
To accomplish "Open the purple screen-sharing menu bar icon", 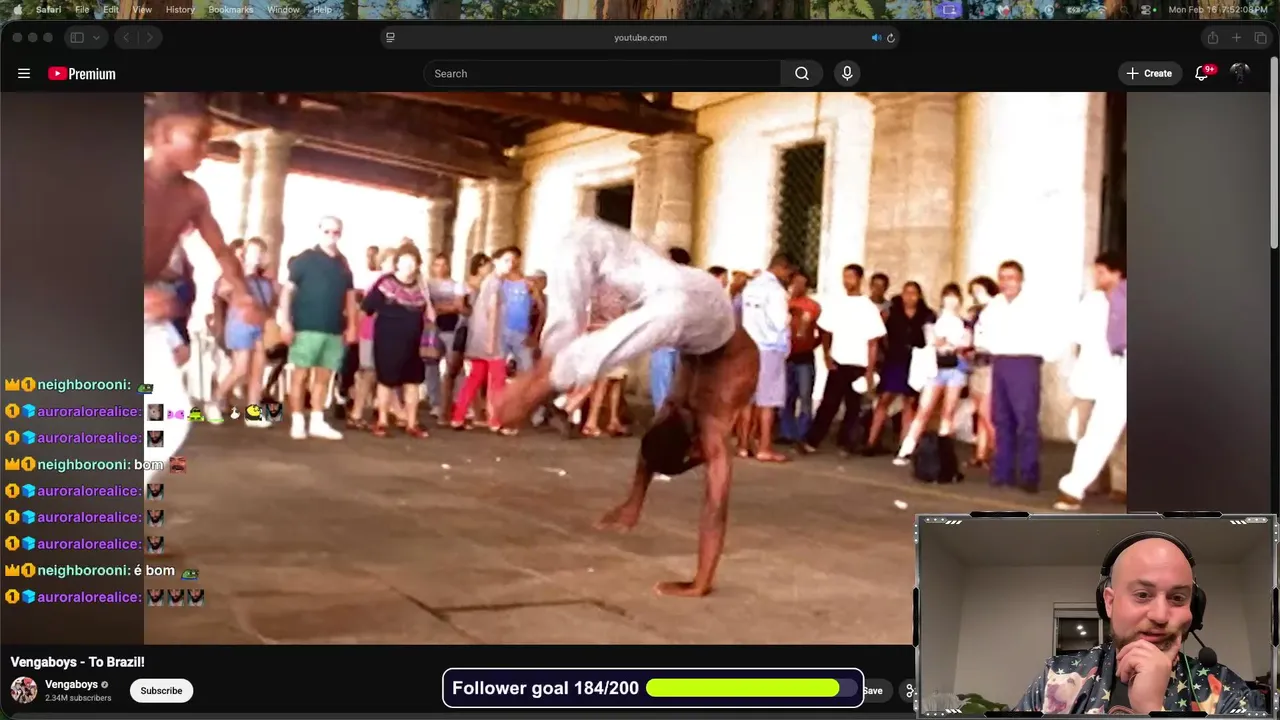I will 949,9.
